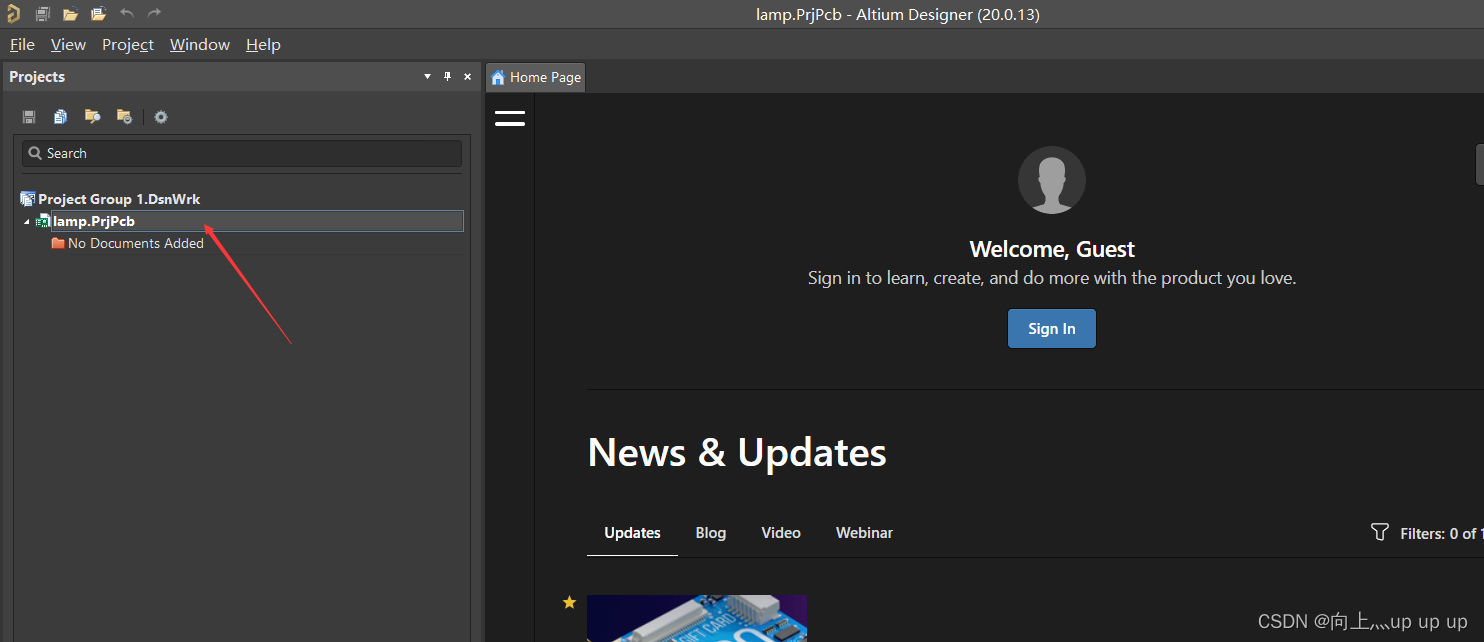
Task: Open the View menu
Action: click(68, 44)
